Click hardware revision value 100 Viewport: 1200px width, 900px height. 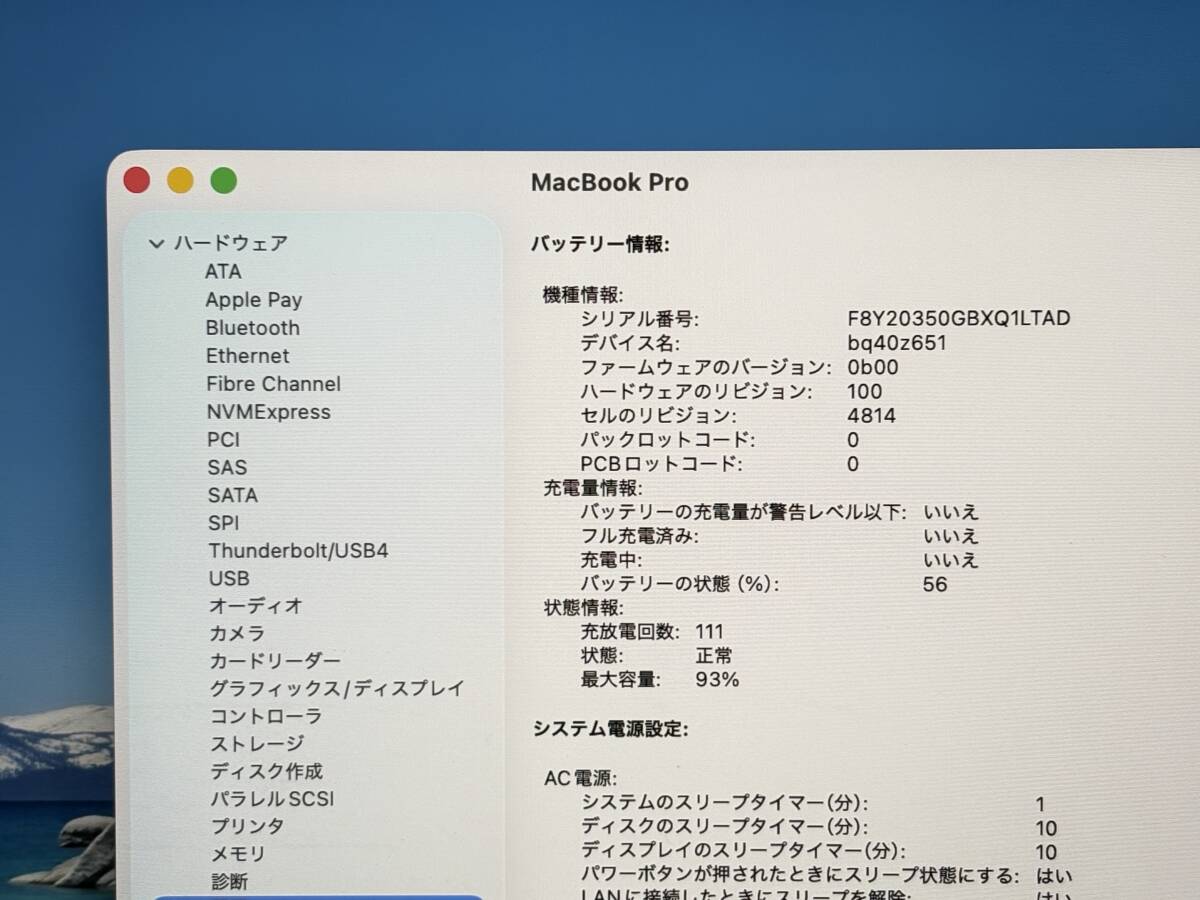tap(865, 392)
